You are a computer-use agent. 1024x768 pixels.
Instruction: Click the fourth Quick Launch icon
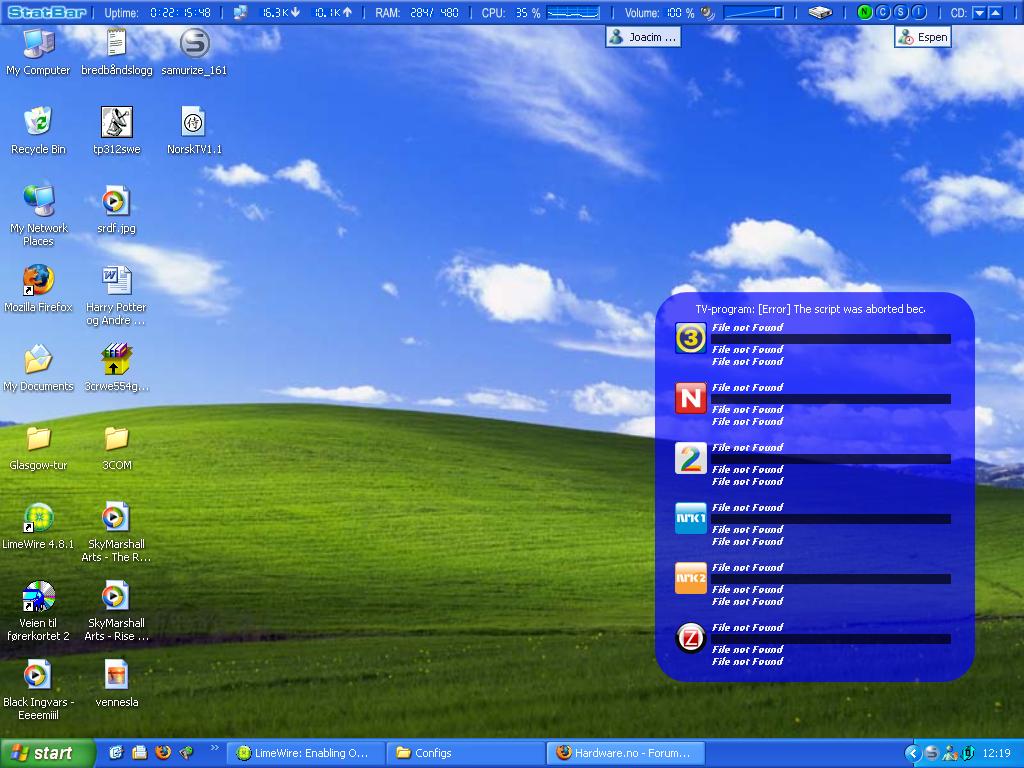click(186, 753)
